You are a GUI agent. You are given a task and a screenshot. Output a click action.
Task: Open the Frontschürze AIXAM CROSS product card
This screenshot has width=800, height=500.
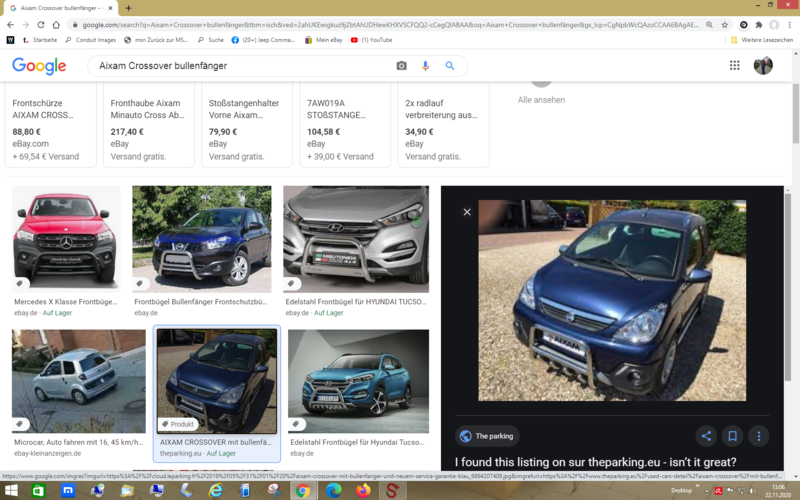coord(51,125)
